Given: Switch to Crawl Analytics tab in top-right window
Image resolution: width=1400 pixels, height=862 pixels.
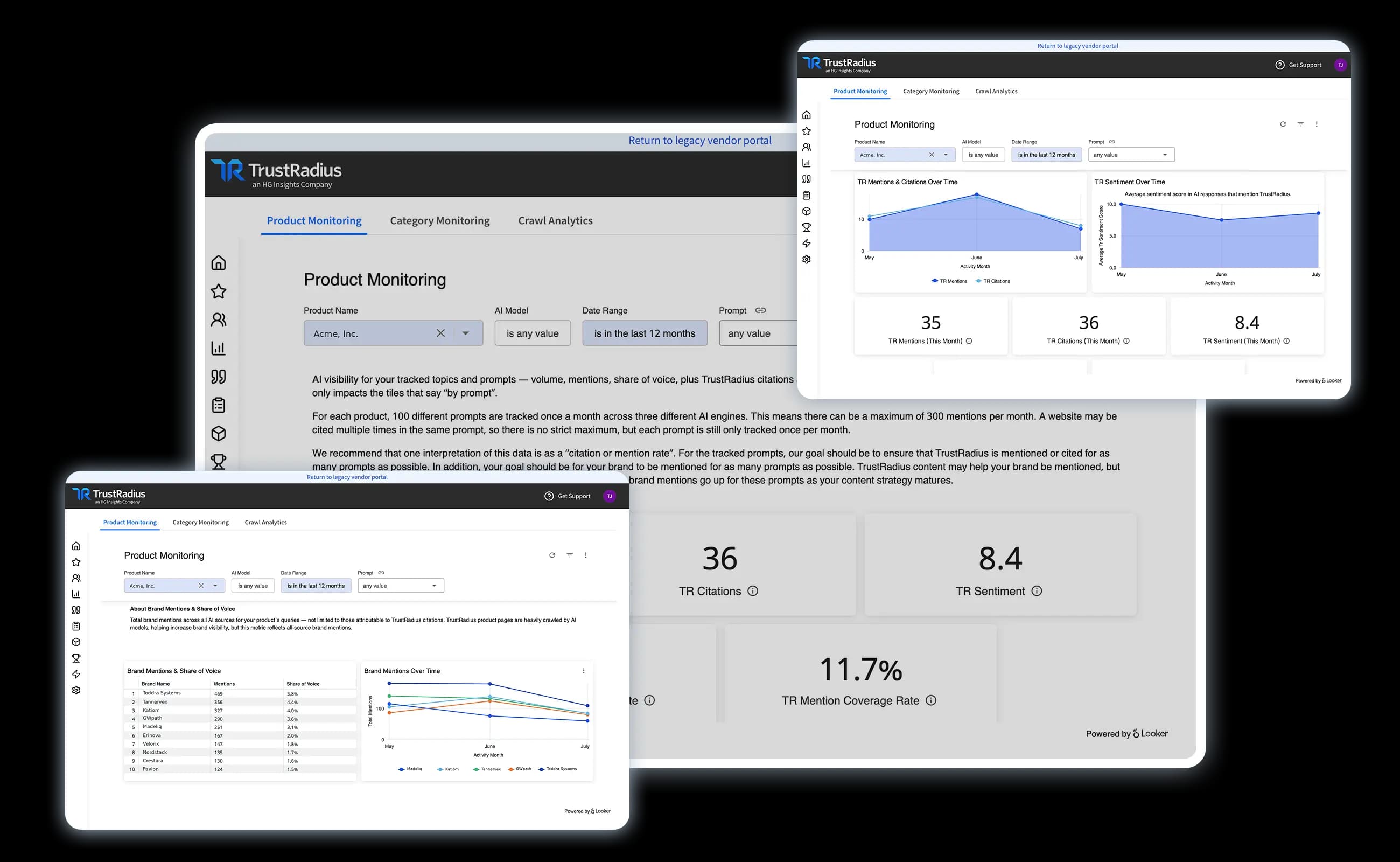Looking at the screenshot, I should (x=996, y=91).
